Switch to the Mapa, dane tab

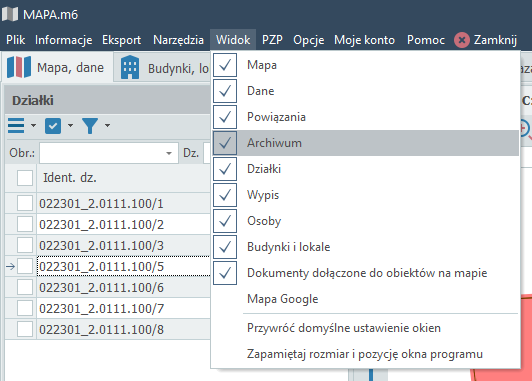58,68
